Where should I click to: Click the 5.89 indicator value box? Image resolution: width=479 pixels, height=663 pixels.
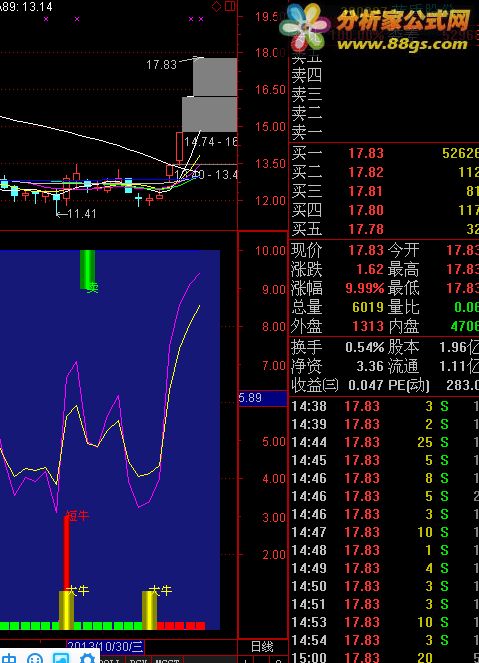coord(263,398)
